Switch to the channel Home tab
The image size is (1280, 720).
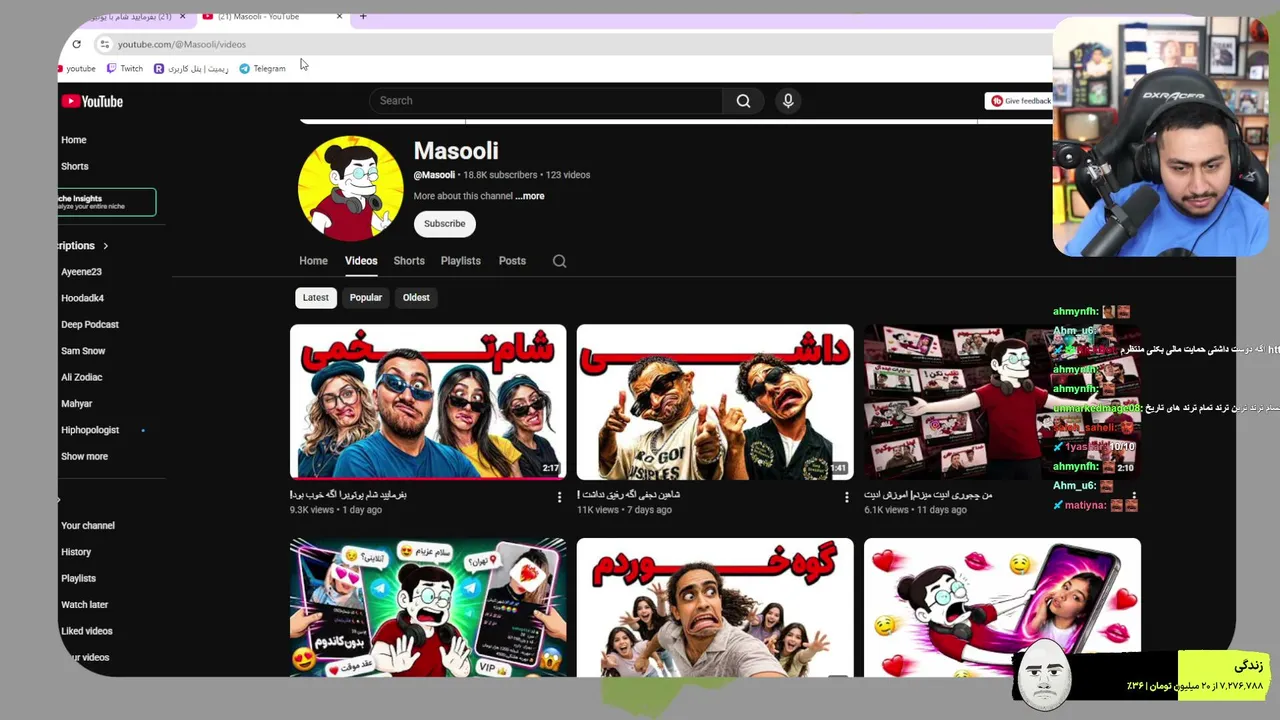click(x=313, y=261)
